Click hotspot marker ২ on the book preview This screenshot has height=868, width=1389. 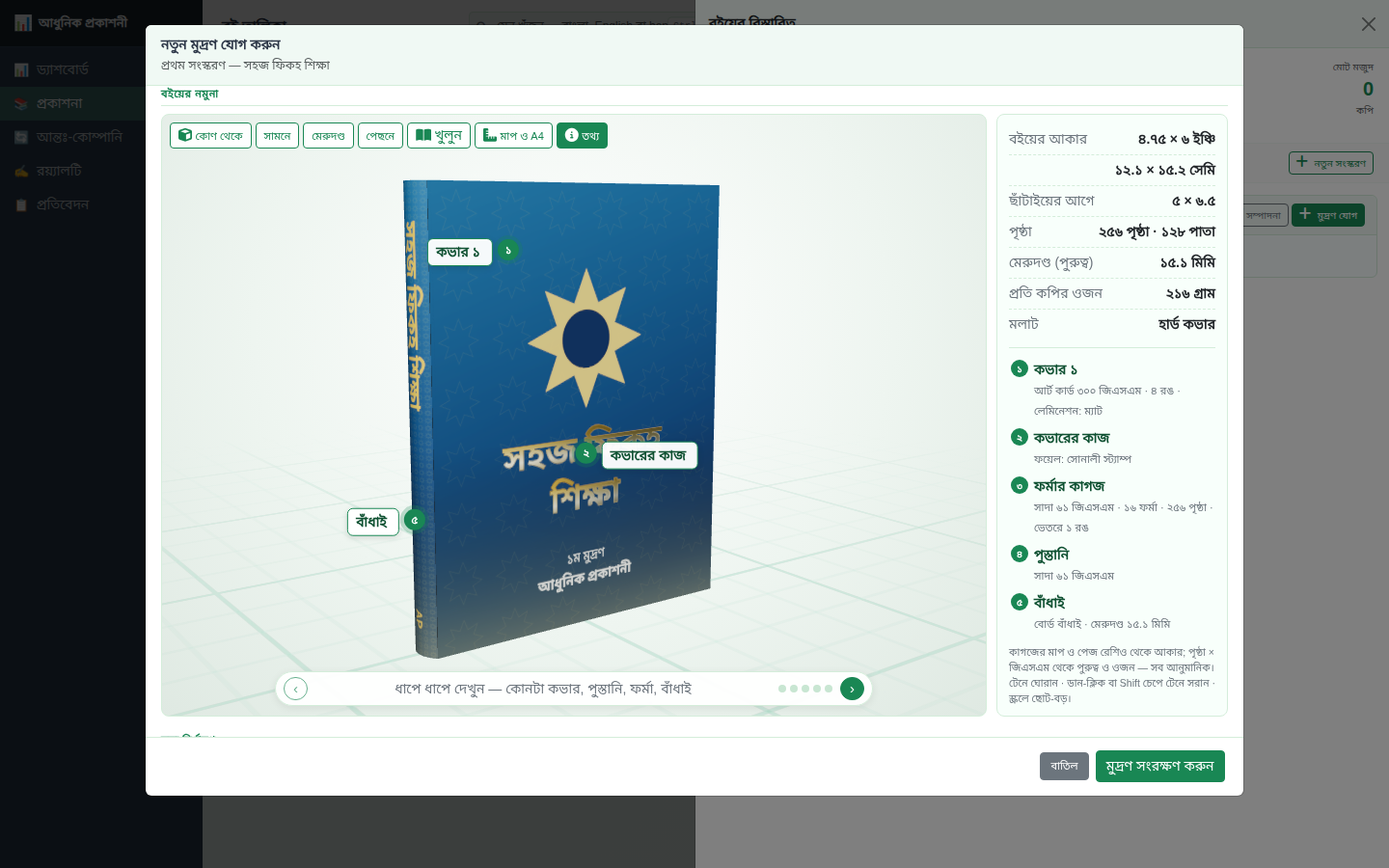[x=586, y=453]
